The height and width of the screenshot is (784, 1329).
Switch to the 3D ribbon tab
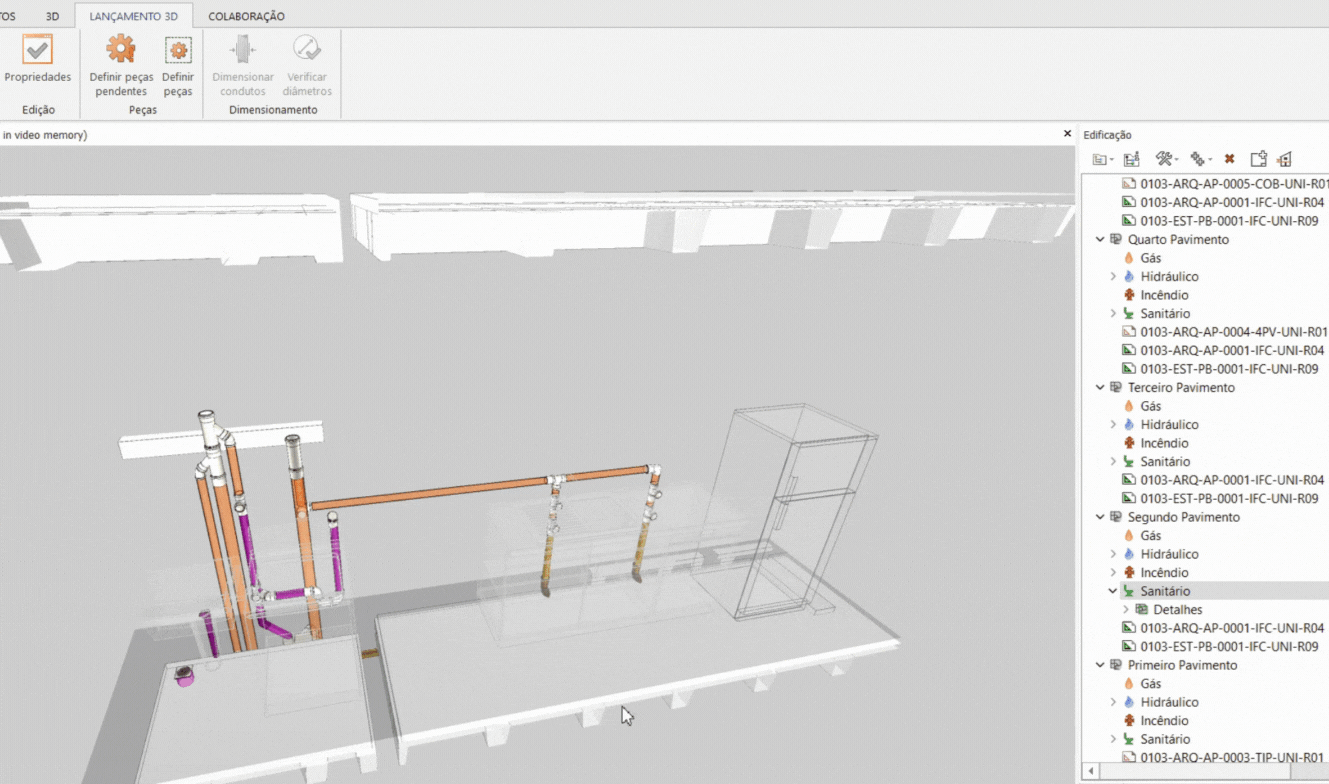[52, 16]
